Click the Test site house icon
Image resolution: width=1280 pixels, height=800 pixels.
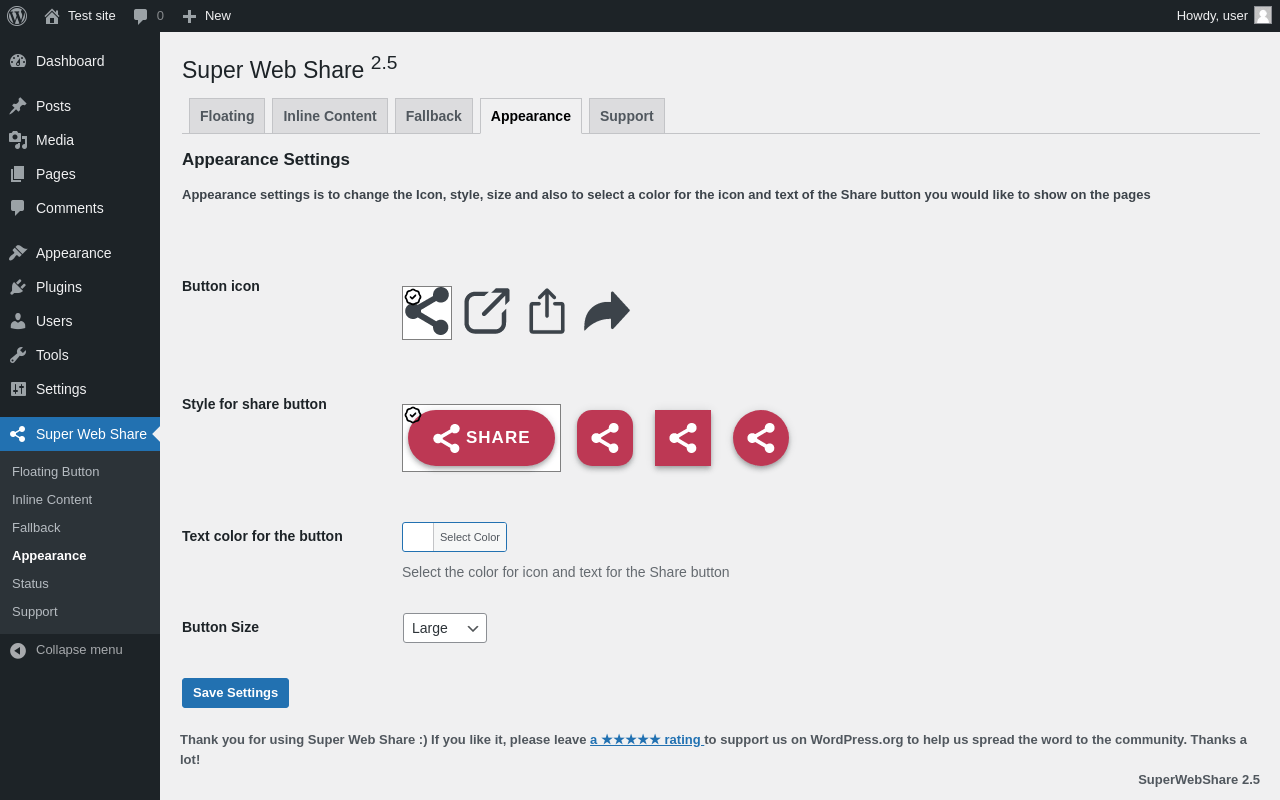coord(52,16)
